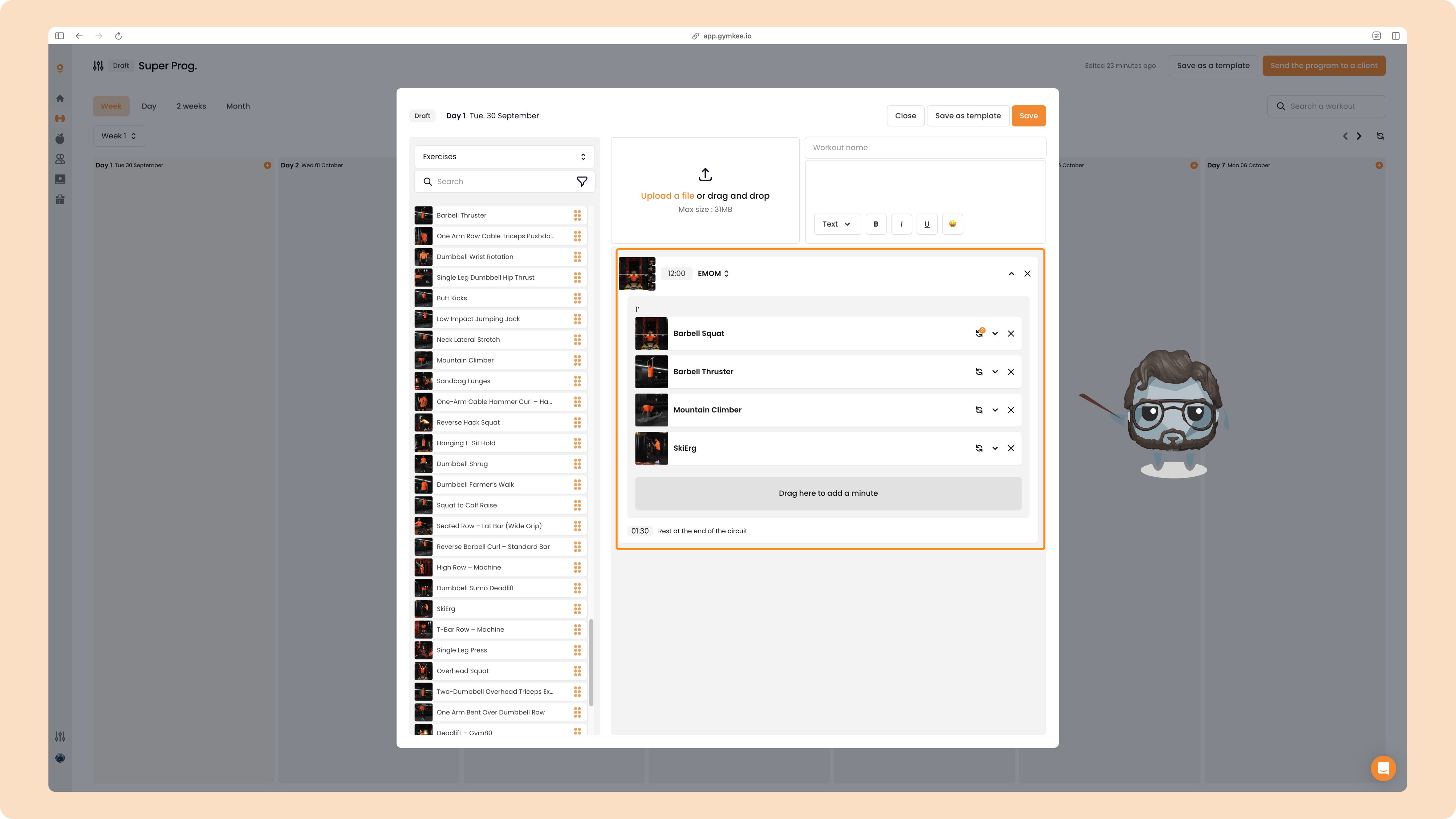Click the upload arrow icon
This screenshot has width=1456, height=819.
click(x=705, y=174)
